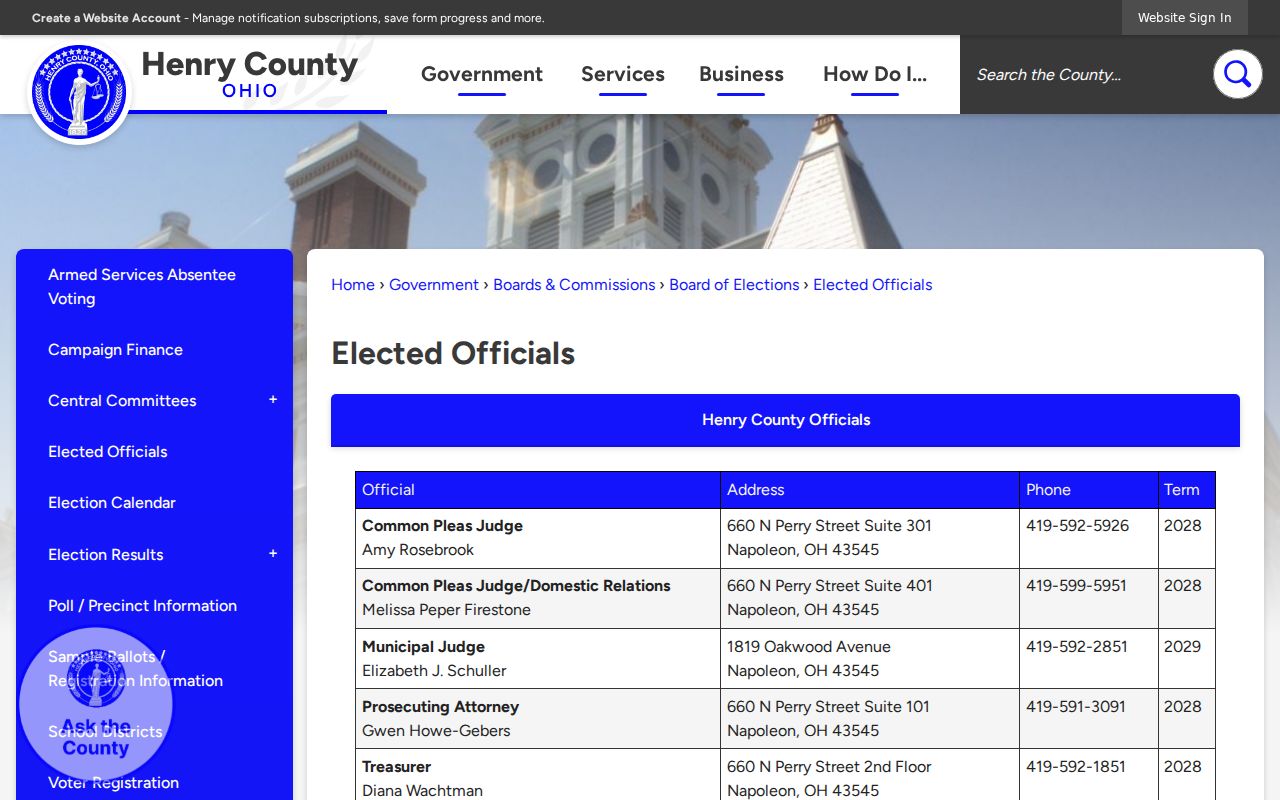Image resolution: width=1280 pixels, height=800 pixels.
Task: Click phone number 419-591-3091
Action: (x=1076, y=707)
